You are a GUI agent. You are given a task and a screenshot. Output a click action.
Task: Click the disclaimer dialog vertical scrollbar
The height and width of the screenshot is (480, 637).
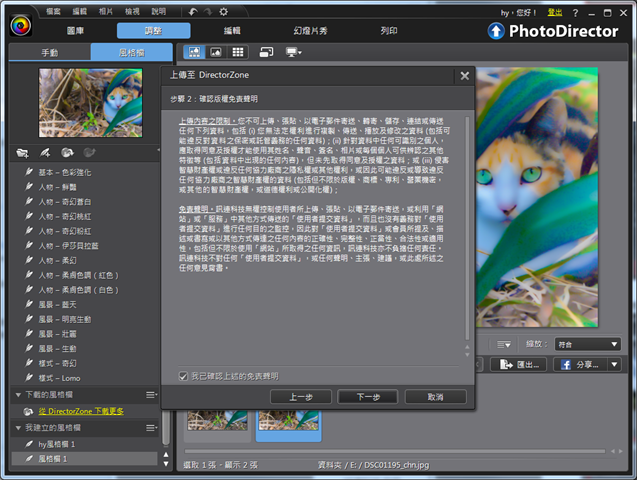(x=467, y=228)
